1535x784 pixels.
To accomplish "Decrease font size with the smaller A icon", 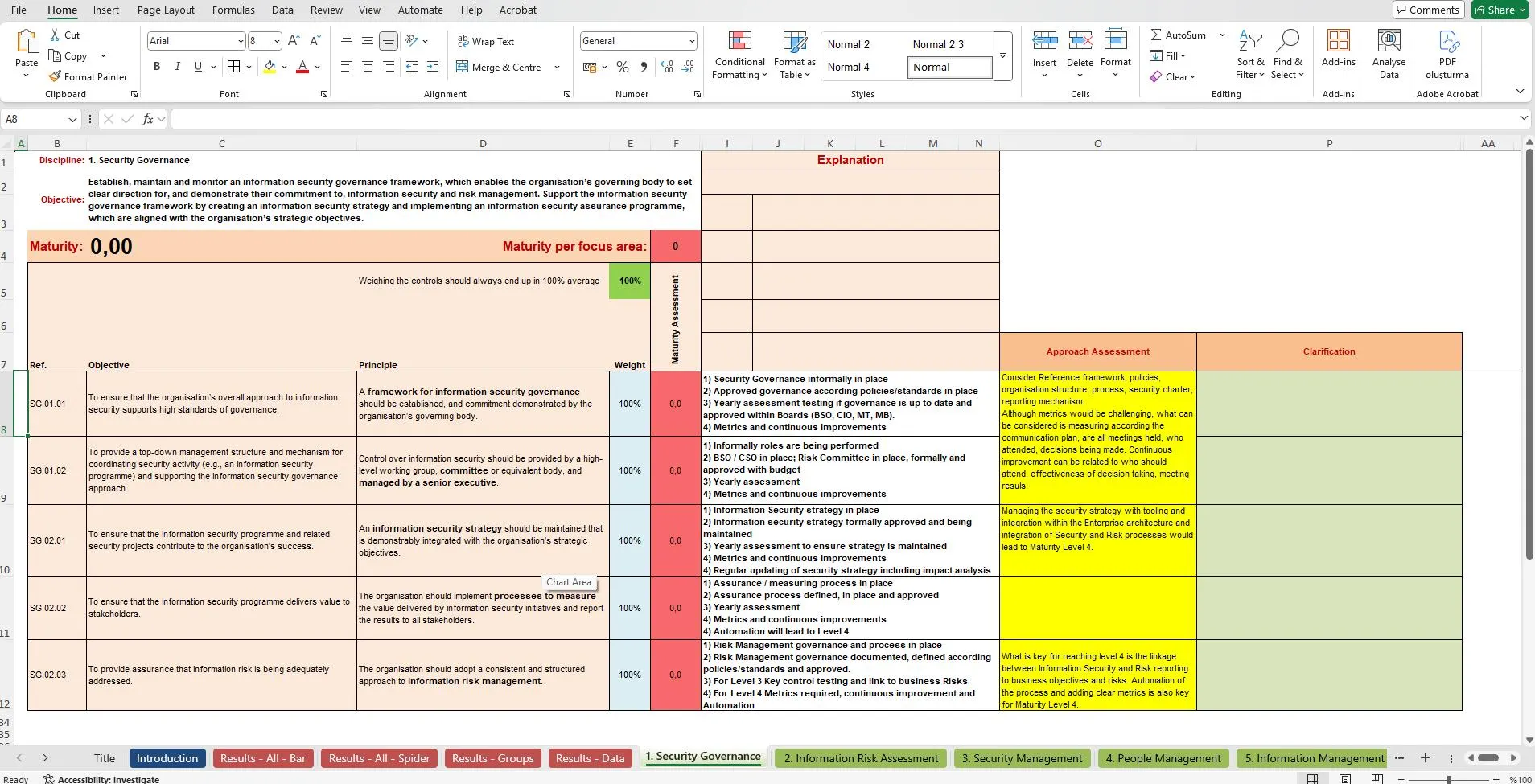I will pos(315,40).
